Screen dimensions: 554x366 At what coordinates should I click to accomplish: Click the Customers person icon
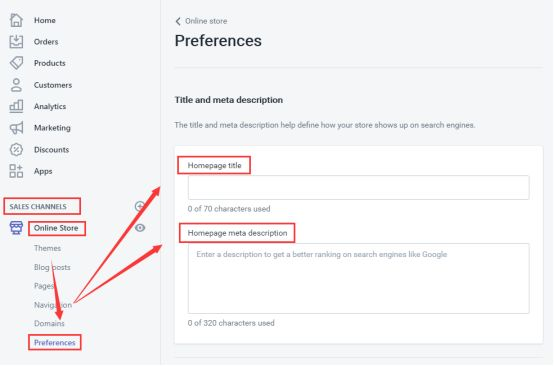click(16, 85)
